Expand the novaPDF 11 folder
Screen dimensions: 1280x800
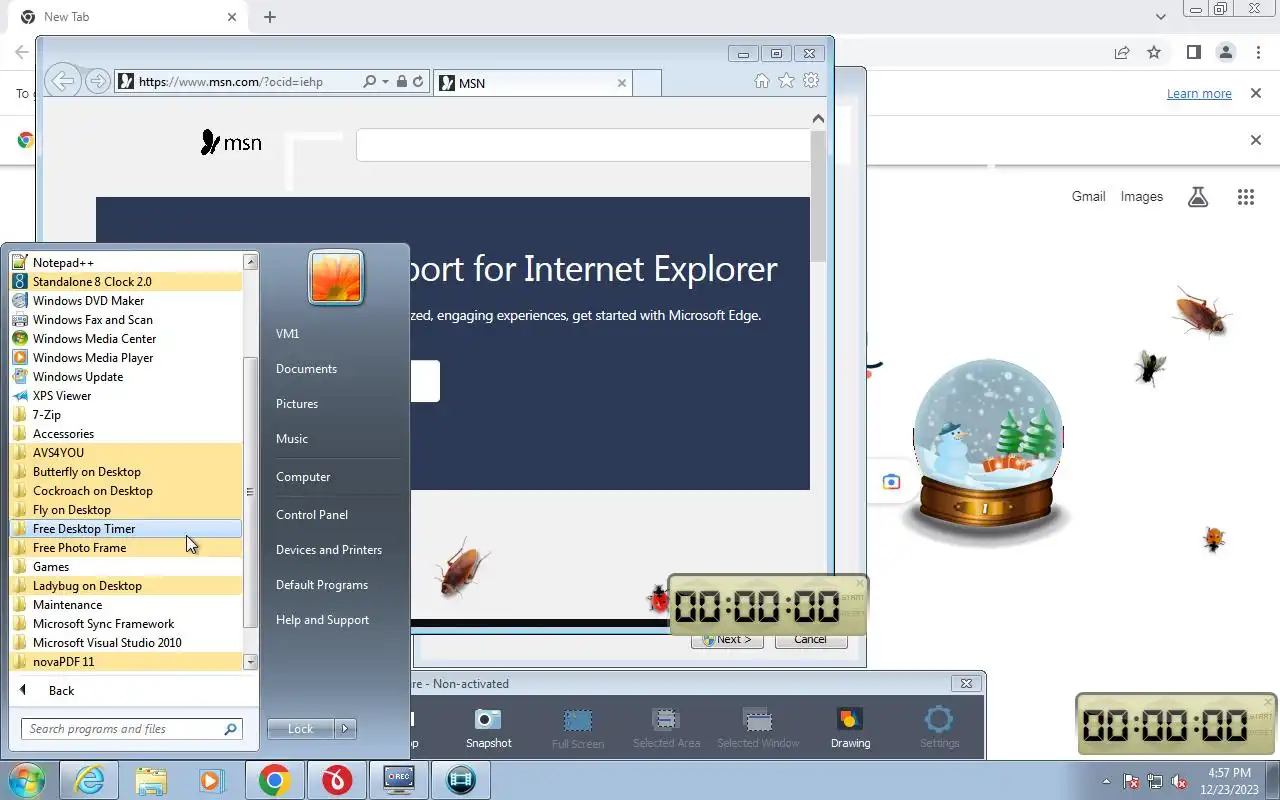(x=126, y=662)
